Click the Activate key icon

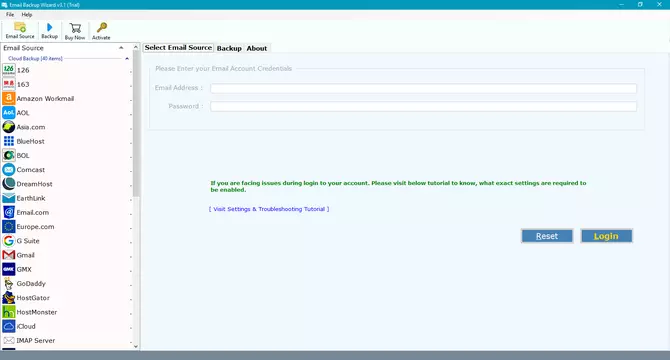pos(102,28)
